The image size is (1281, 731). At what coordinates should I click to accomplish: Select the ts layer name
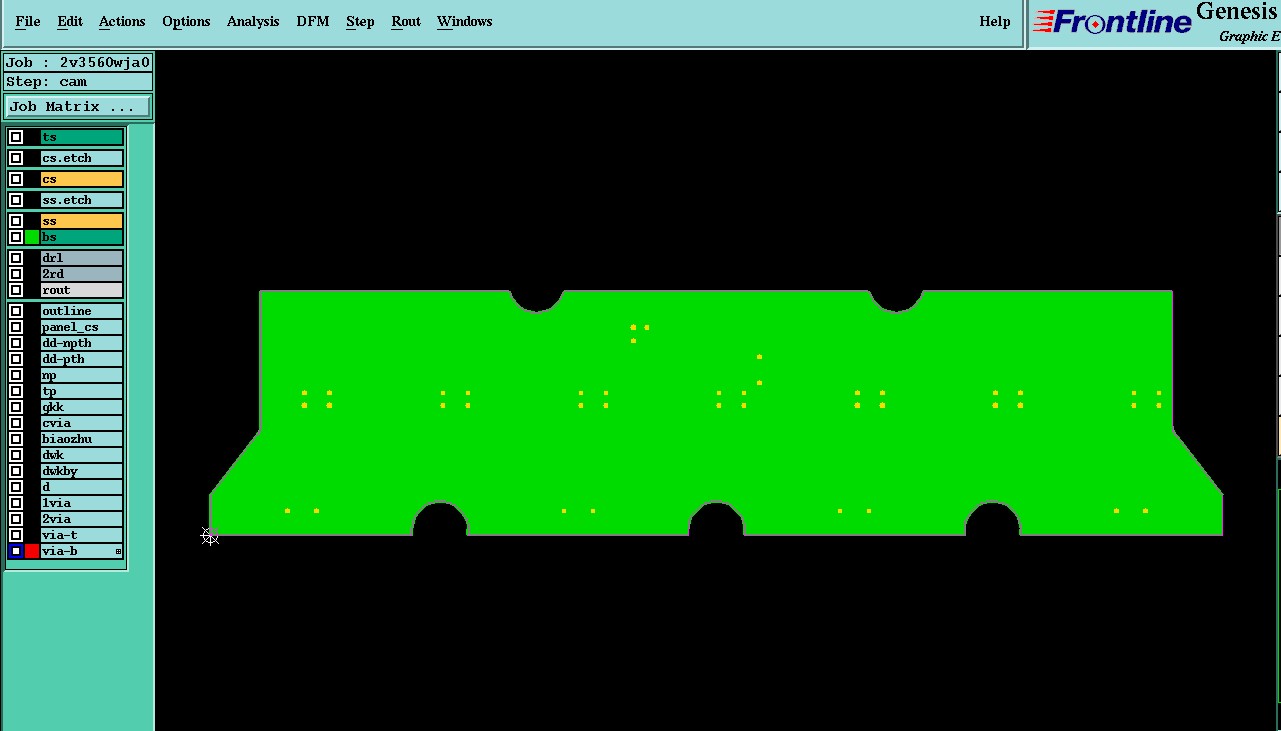tap(82, 137)
